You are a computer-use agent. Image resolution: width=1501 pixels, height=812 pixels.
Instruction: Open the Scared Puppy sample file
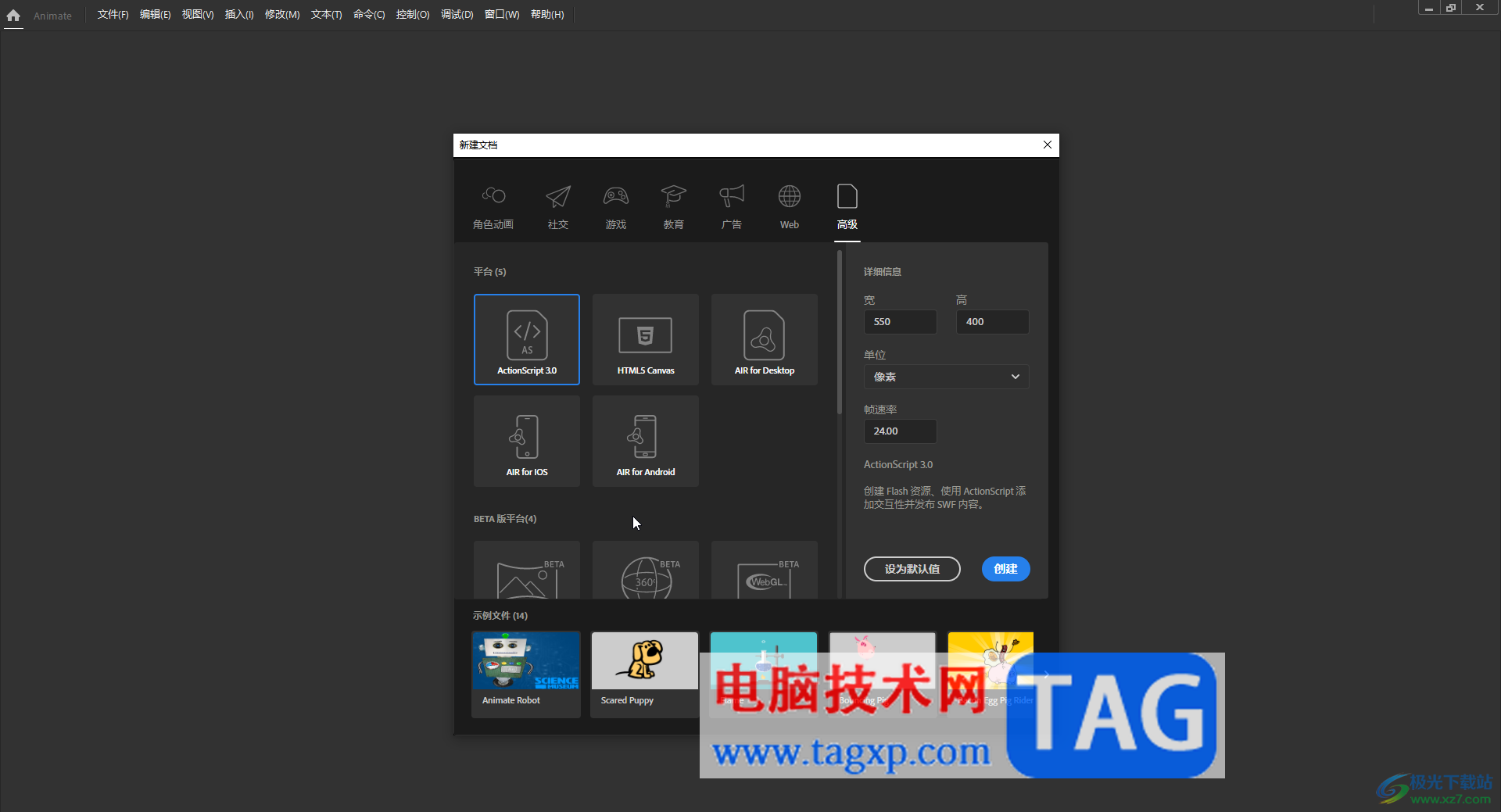[x=645, y=674]
